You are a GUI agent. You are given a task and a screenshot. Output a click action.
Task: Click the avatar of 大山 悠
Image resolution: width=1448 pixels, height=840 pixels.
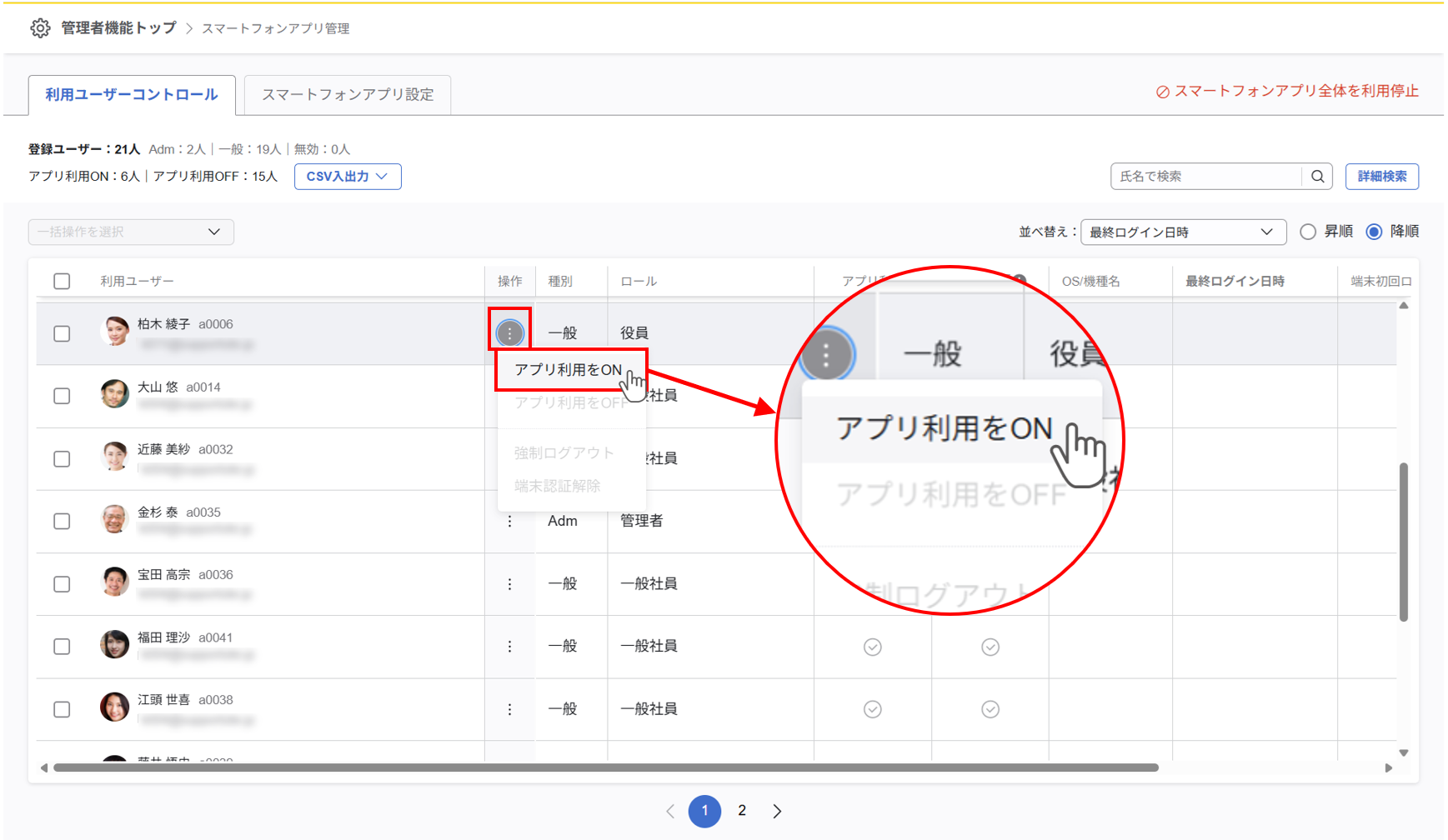point(114,393)
